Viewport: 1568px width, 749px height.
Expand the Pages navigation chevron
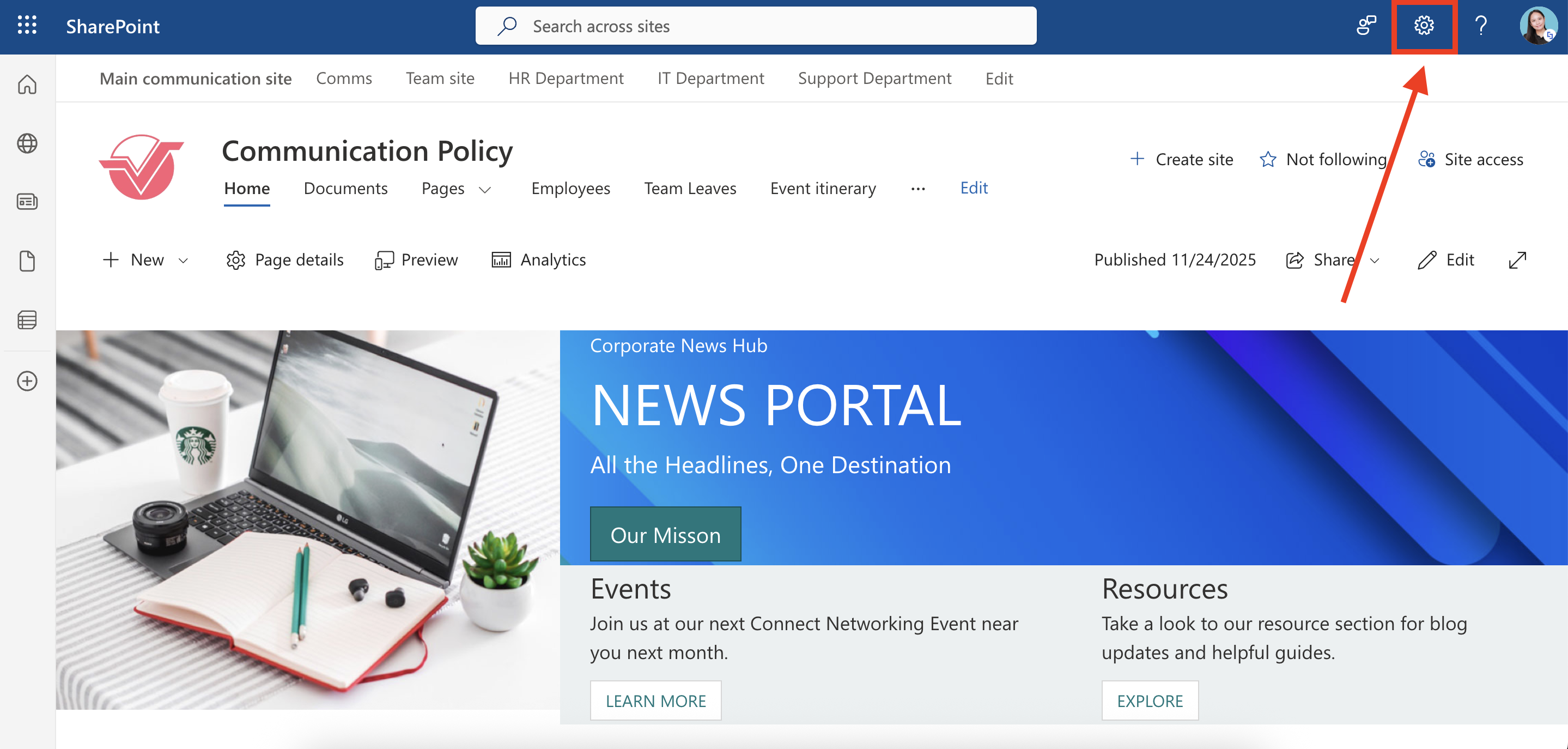coord(485,189)
